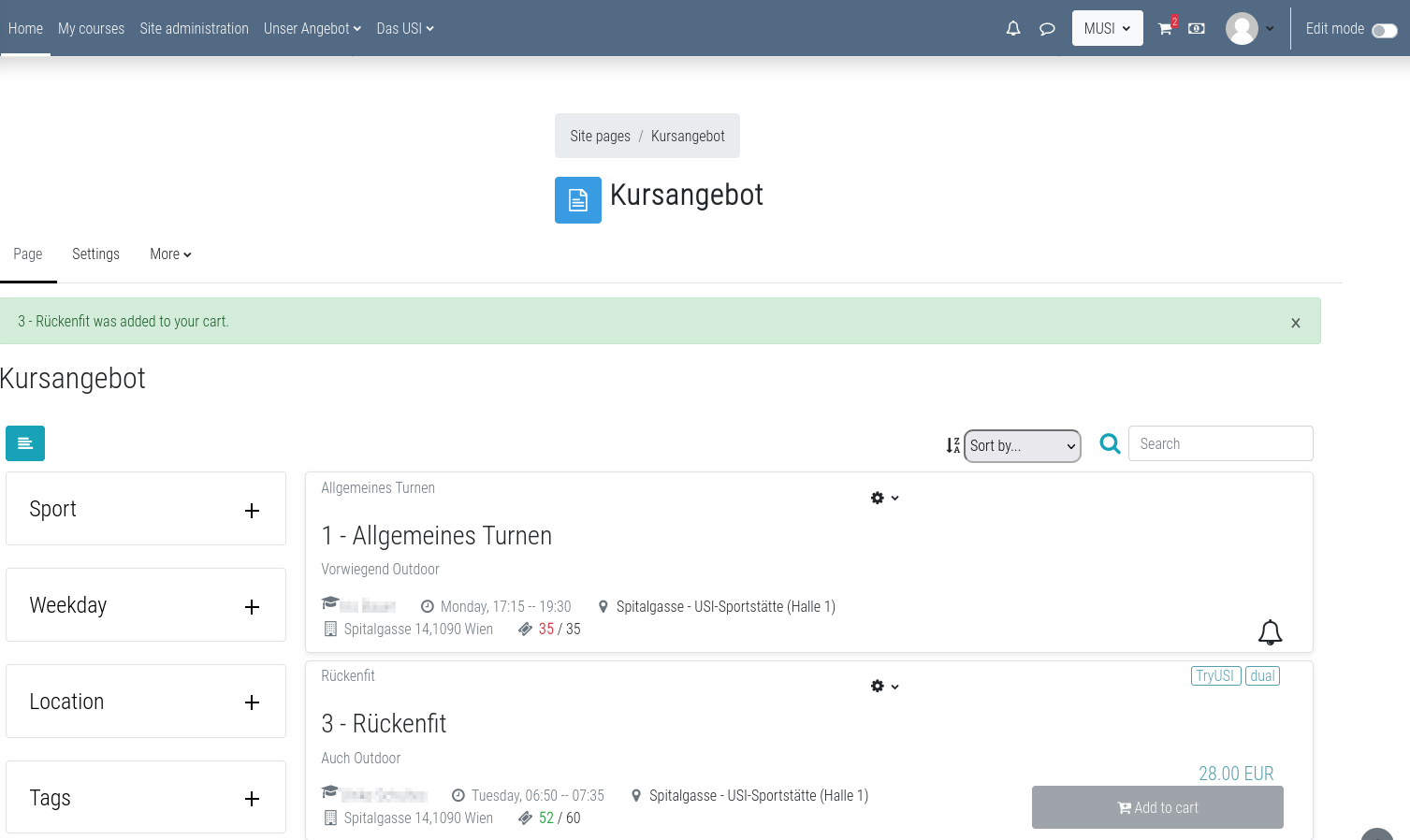Viewport: 1410px width, 840px height.
Task: Open My courses
Action: click(91, 29)
